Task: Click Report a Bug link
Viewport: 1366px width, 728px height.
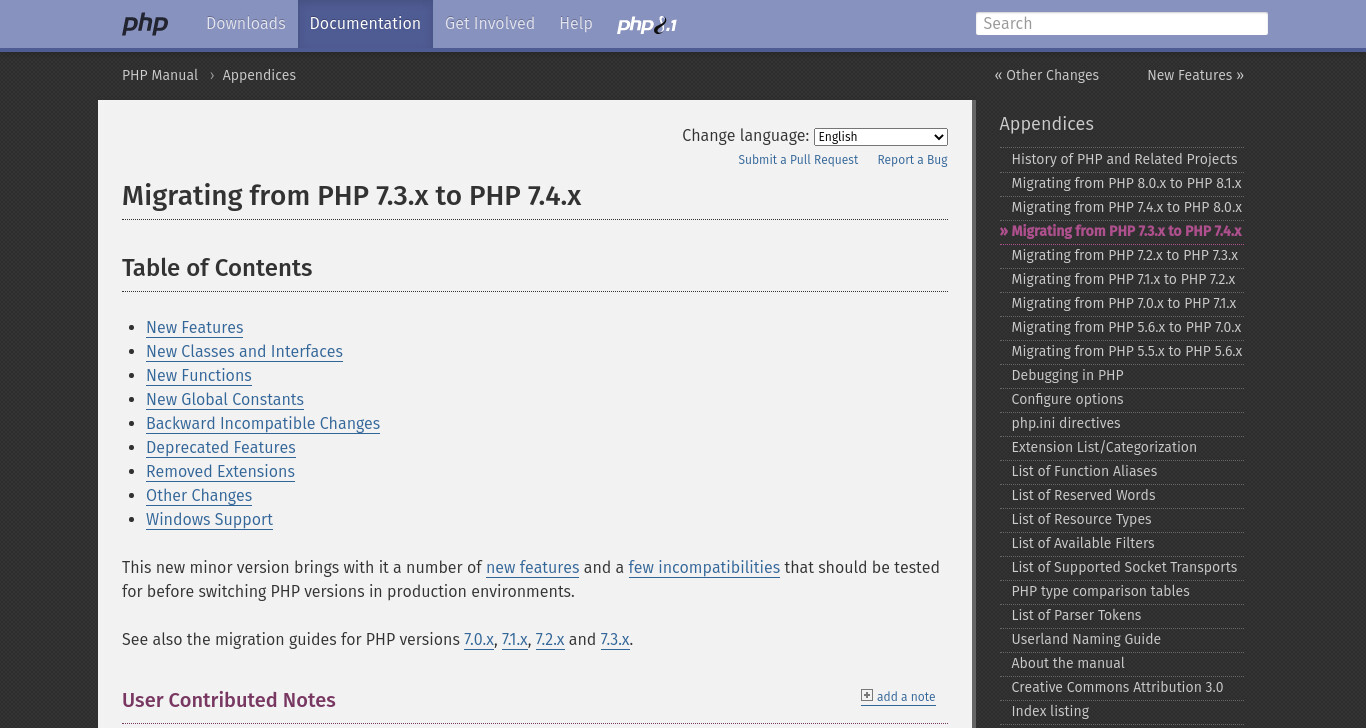Action: coord(912,160)
